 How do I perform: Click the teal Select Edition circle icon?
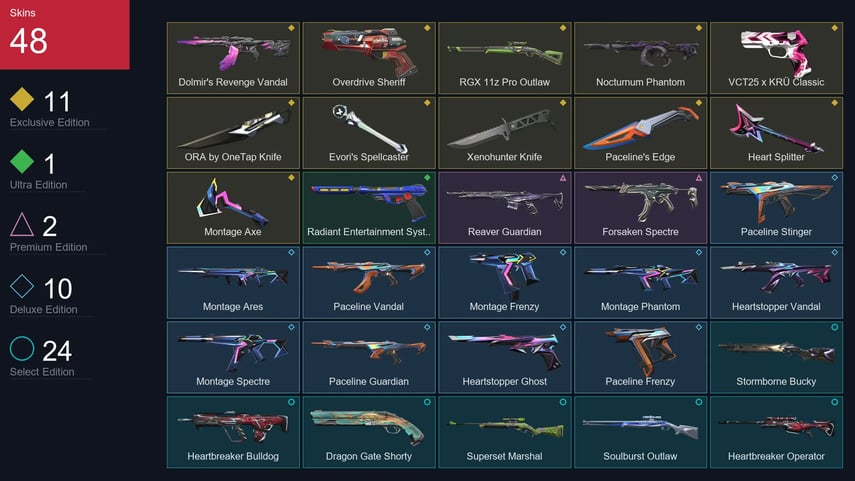pyautogui.click(x=22, y=348)
